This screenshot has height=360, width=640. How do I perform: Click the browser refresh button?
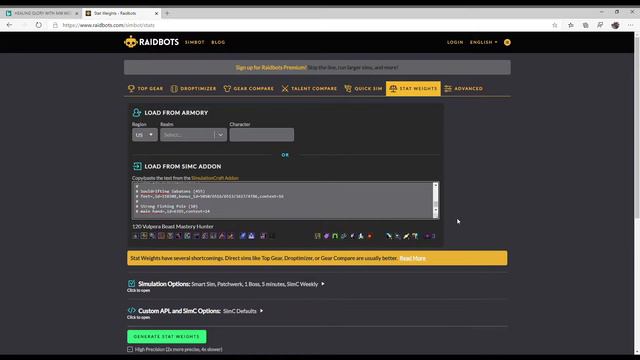[38, 25]
